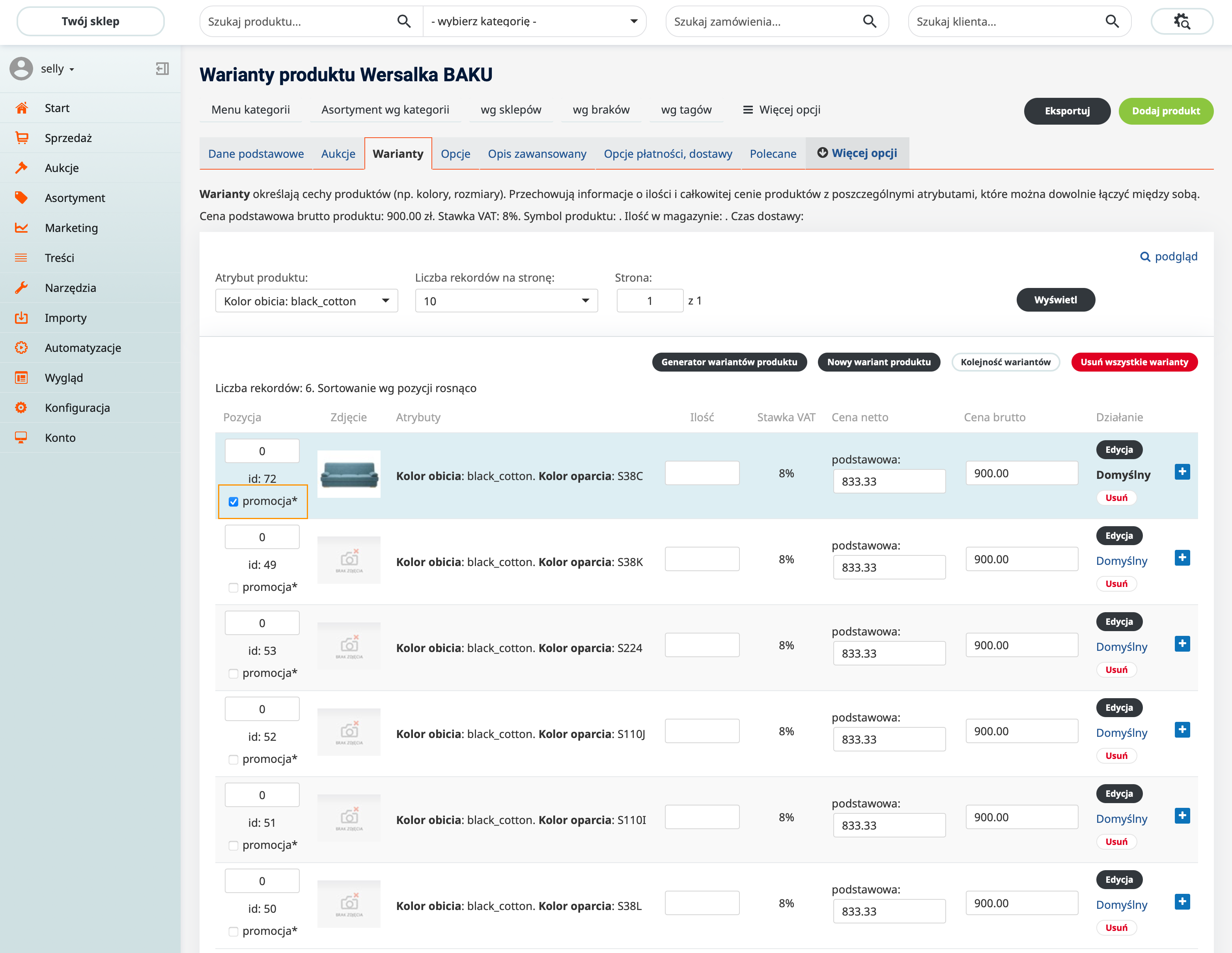Switch to Opis zawansowany tab

click(x=537, y=153)
